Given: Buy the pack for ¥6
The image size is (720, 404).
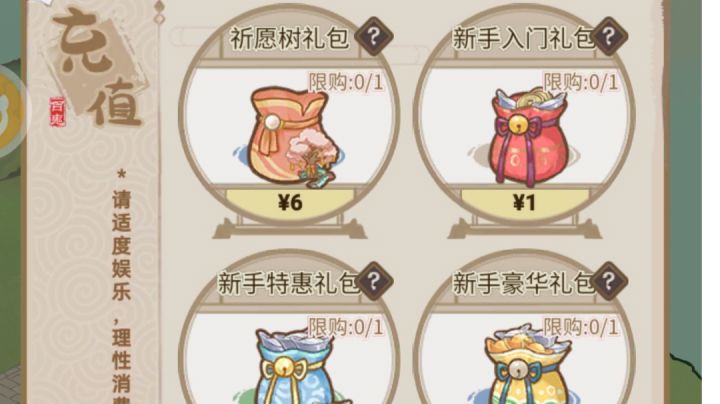Looking at the screenshot, I should tap(290, 202).
